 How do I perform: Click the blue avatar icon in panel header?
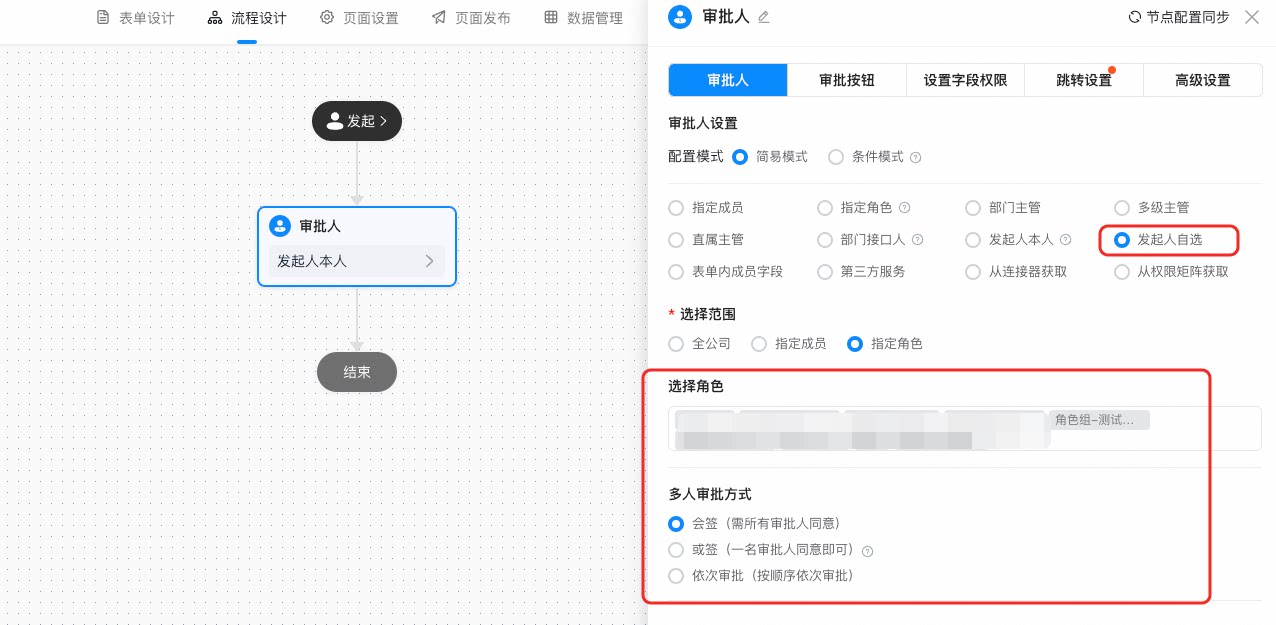[680, 16]
